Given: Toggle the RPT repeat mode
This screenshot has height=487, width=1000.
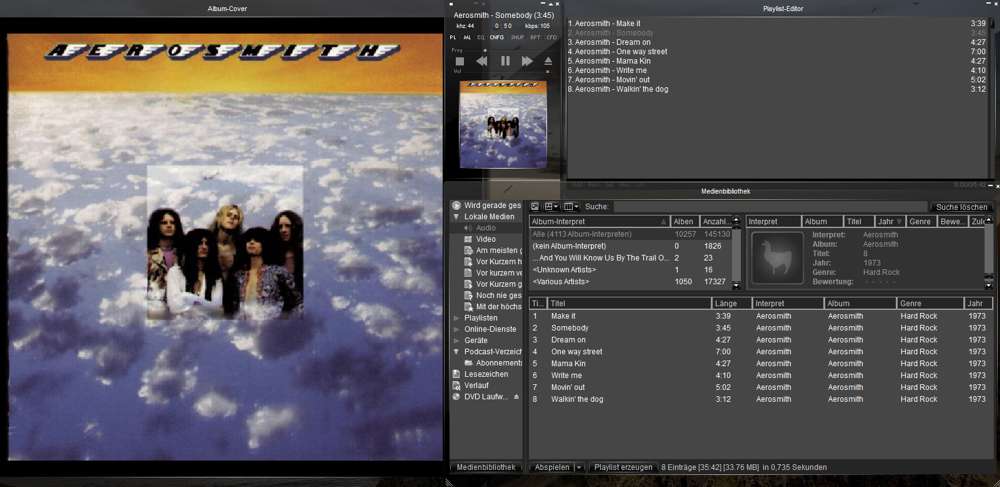Looking at the screenshot, I should pos(535,37).
